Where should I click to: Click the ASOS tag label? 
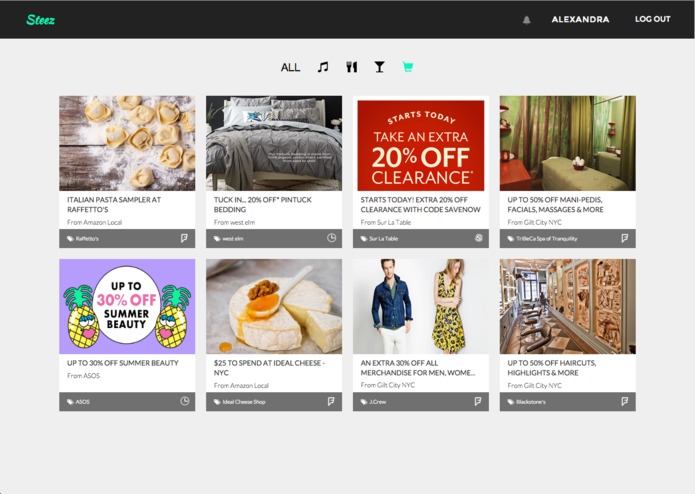78,402
